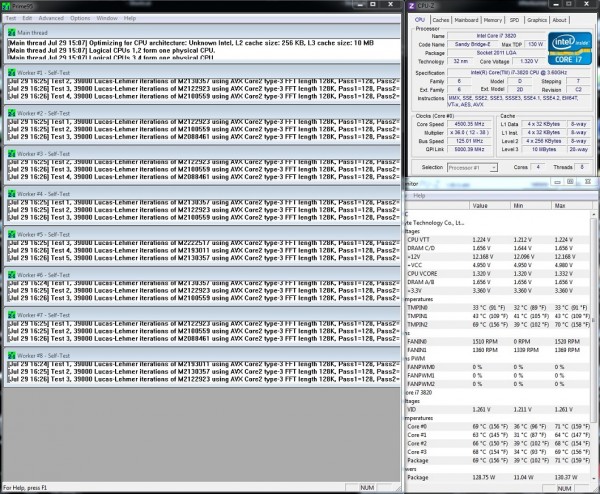
Task: Select the +3.3V voltage row
Action: click(497, 291)
